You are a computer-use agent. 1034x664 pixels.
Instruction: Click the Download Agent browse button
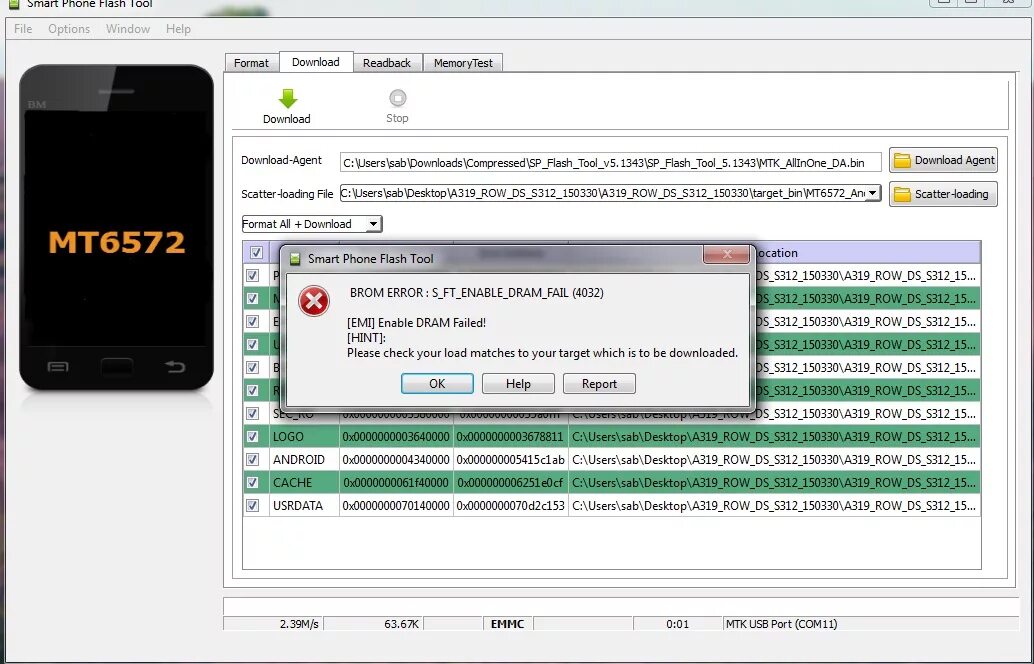click(943, 160)
